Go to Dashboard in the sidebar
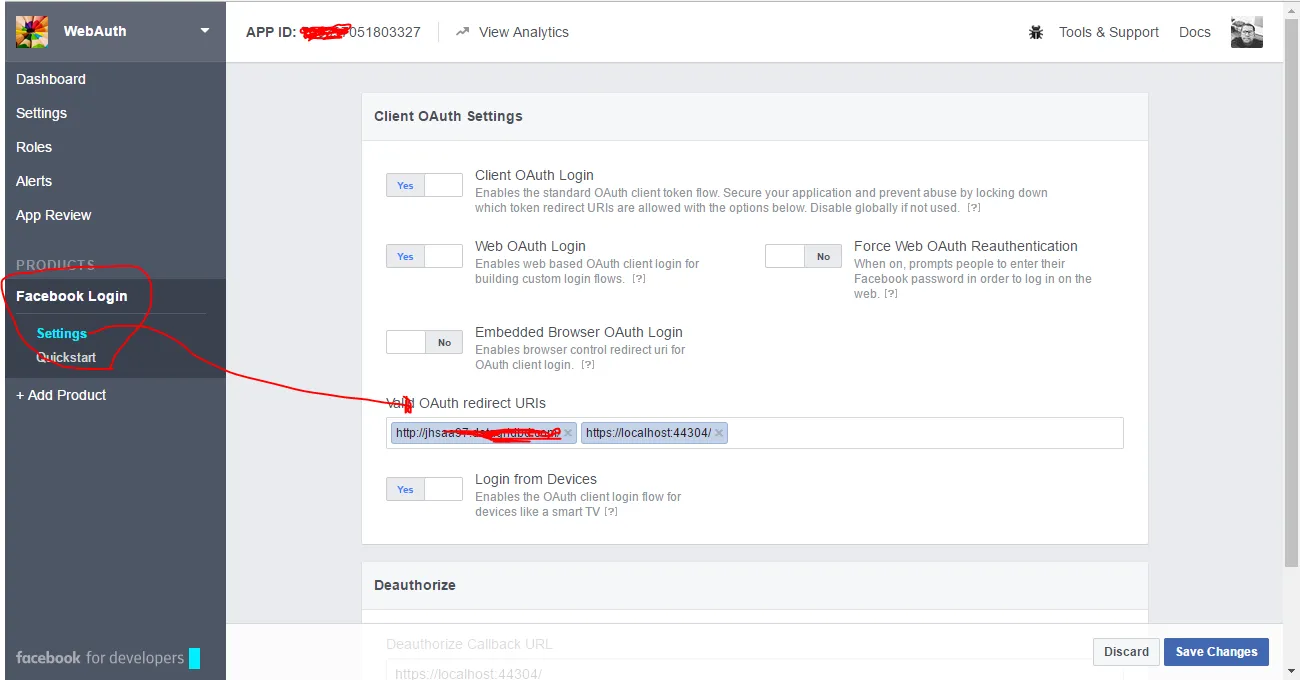Viewport: 1300px width, 680px height. point(51,79)
